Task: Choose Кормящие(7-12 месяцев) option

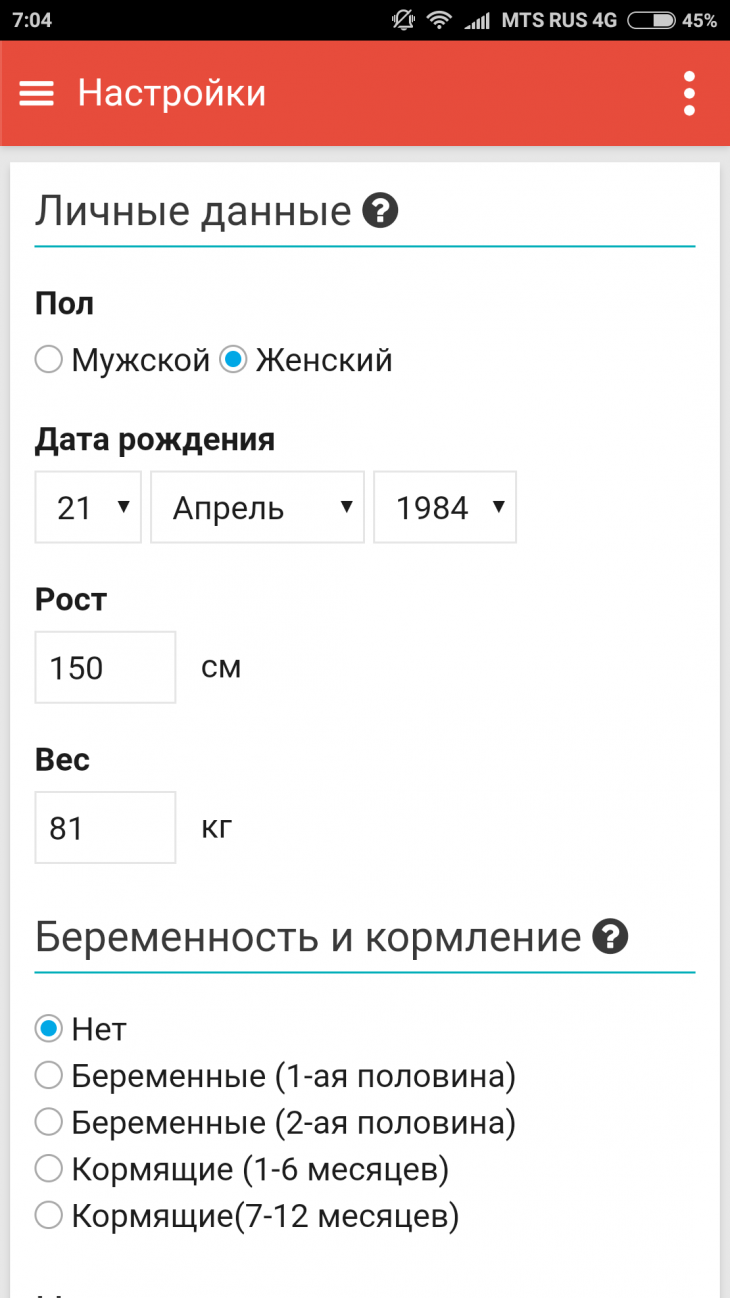Action: [x=49, y=1216]
